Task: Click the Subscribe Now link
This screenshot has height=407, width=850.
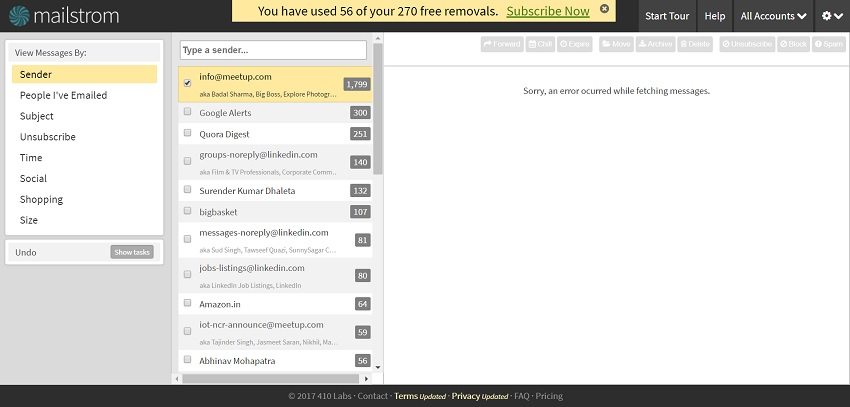Action: pos(548,11)
